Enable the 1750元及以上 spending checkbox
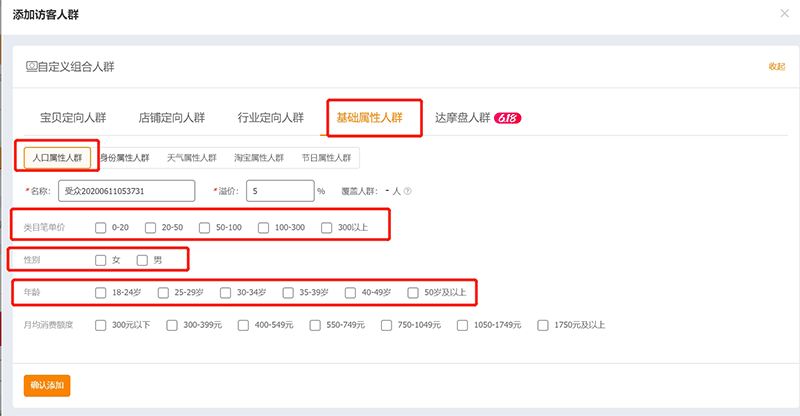800x416 pixels. (x=543, y=325)
